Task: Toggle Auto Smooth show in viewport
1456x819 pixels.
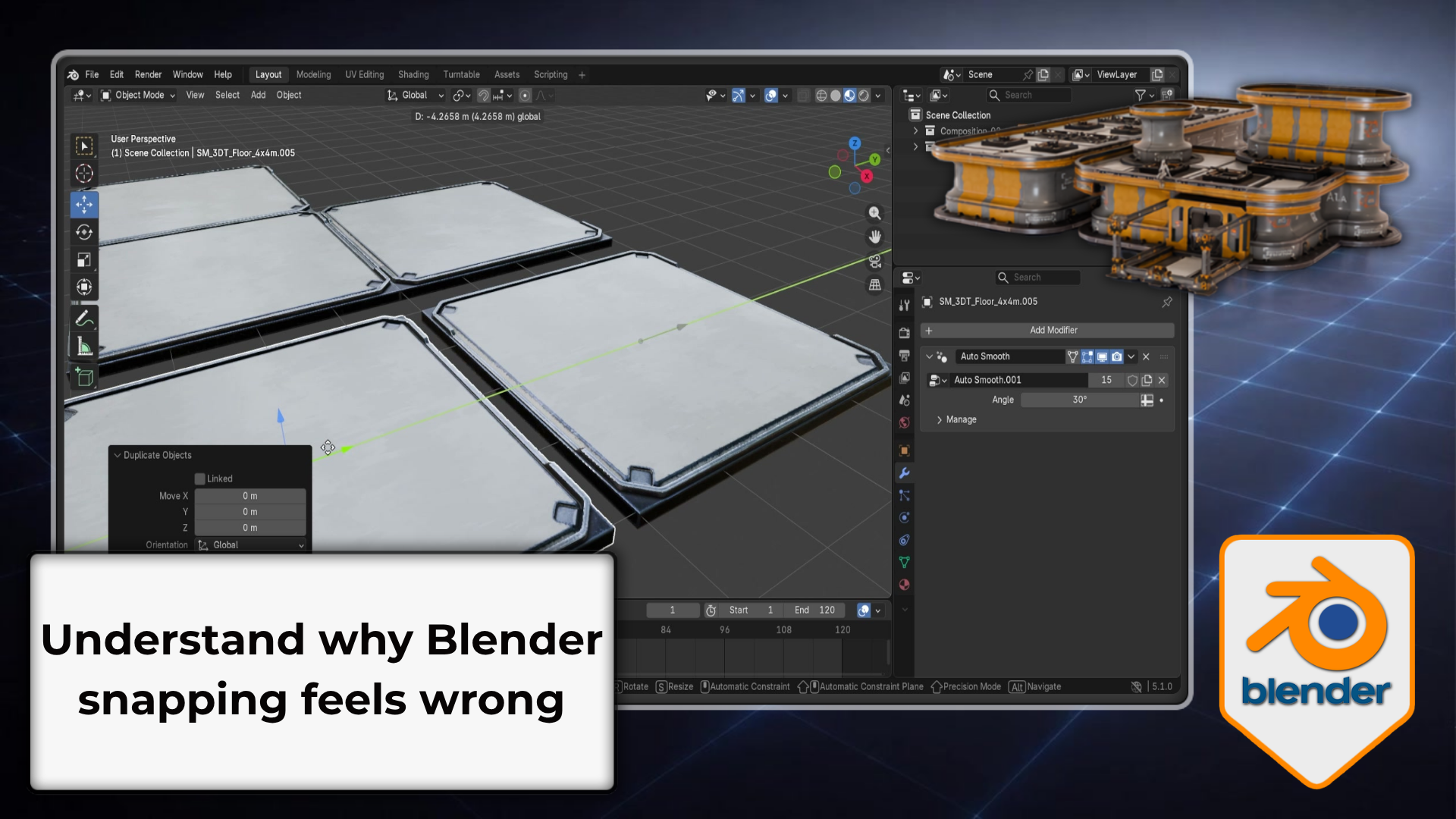Action: pyautogui.click(x=1102, y=356)
